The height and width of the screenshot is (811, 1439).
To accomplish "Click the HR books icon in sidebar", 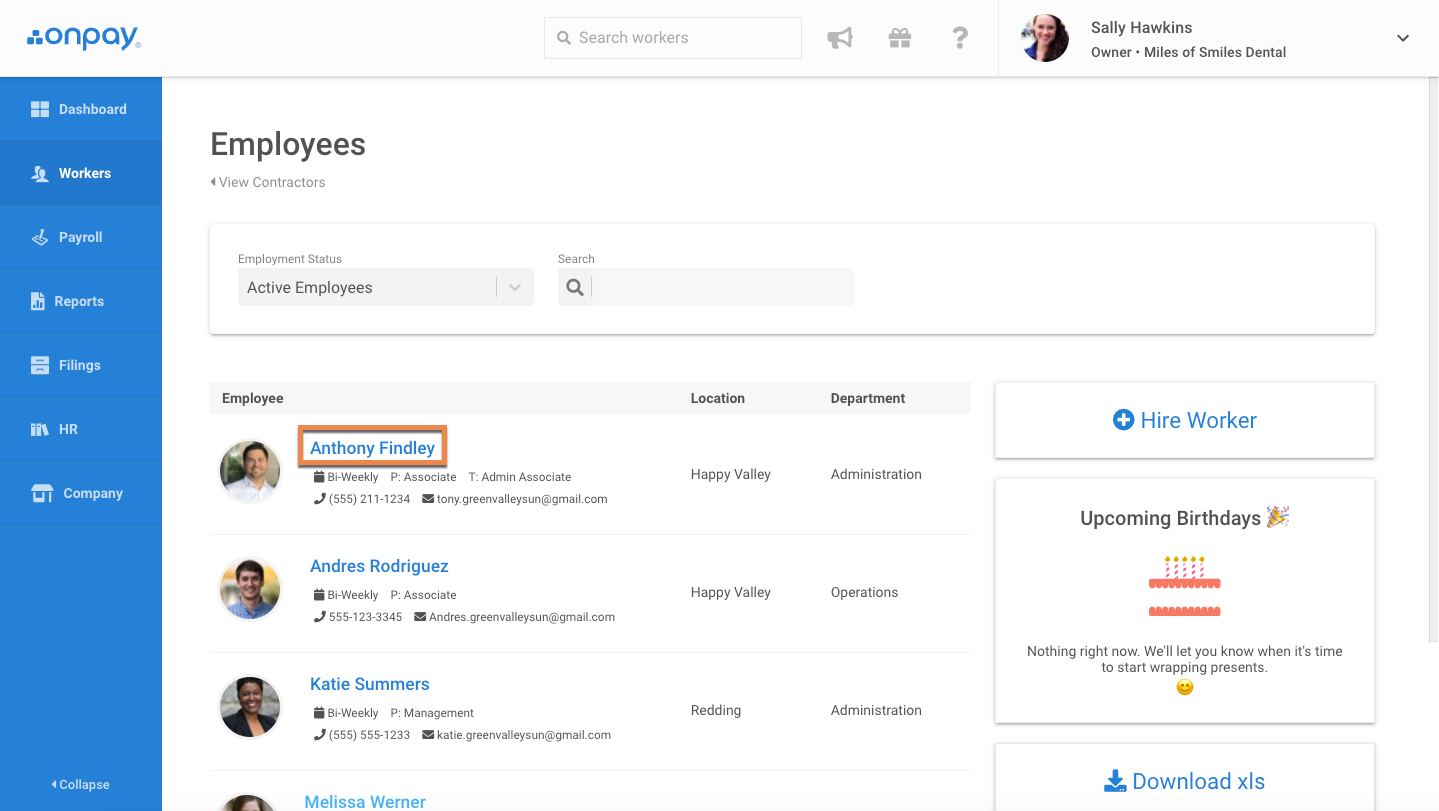I will [40, 429].
